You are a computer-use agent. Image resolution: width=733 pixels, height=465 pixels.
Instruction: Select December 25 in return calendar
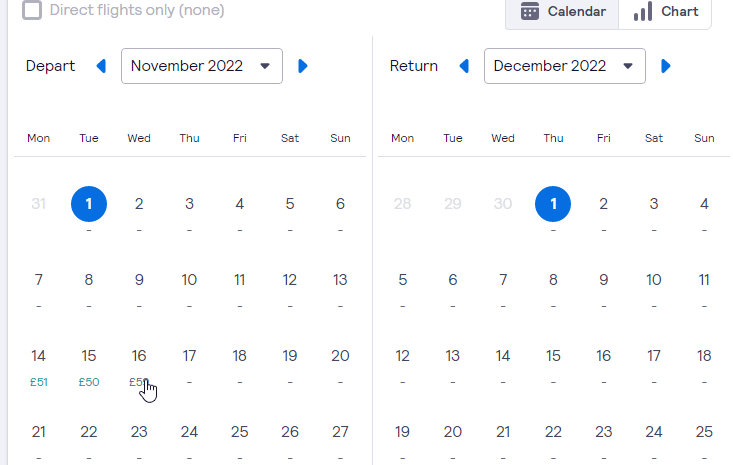pyautogui.click(x=704, y=432)
